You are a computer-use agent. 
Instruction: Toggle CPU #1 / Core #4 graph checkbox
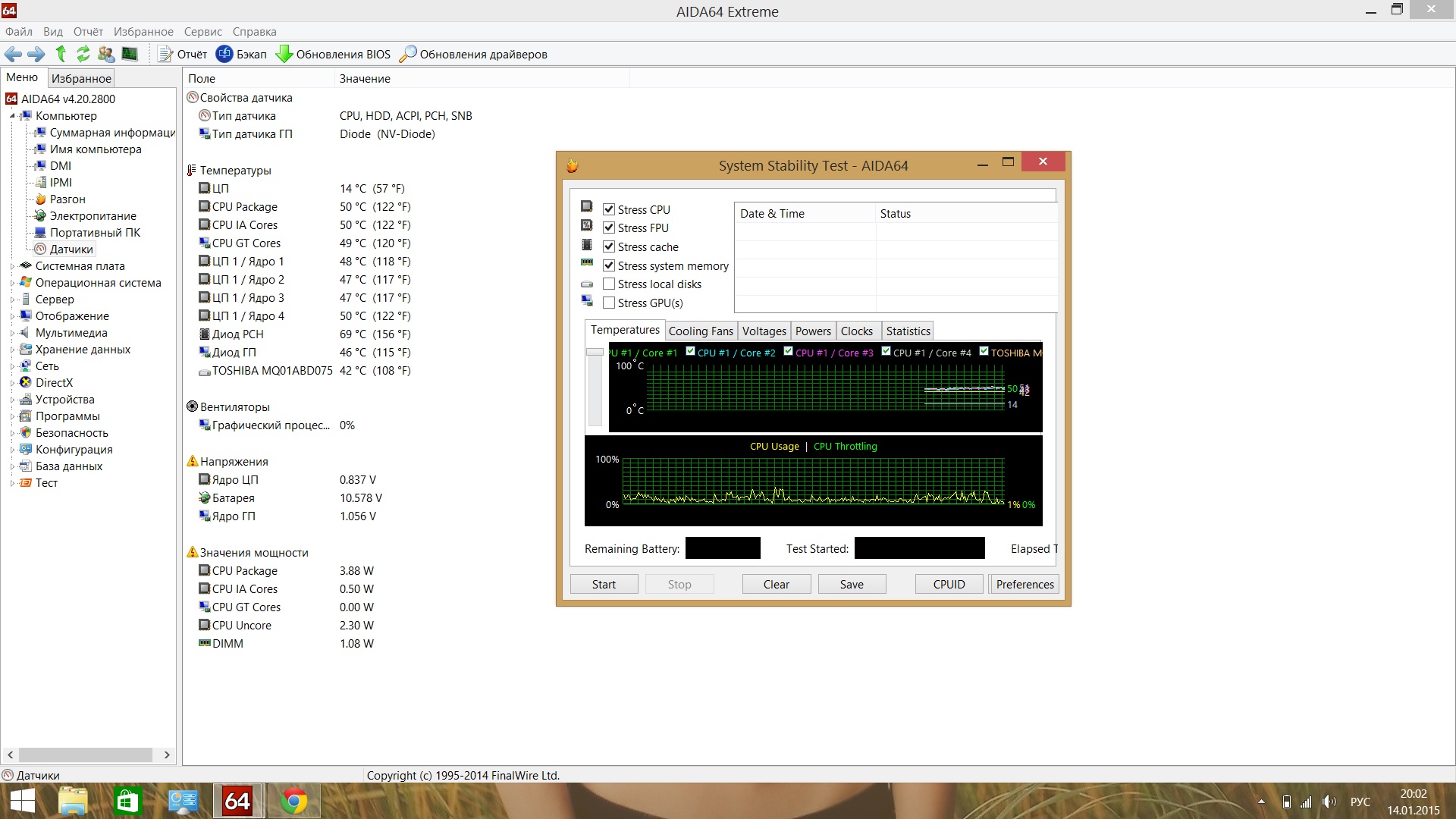click(886, 352)
